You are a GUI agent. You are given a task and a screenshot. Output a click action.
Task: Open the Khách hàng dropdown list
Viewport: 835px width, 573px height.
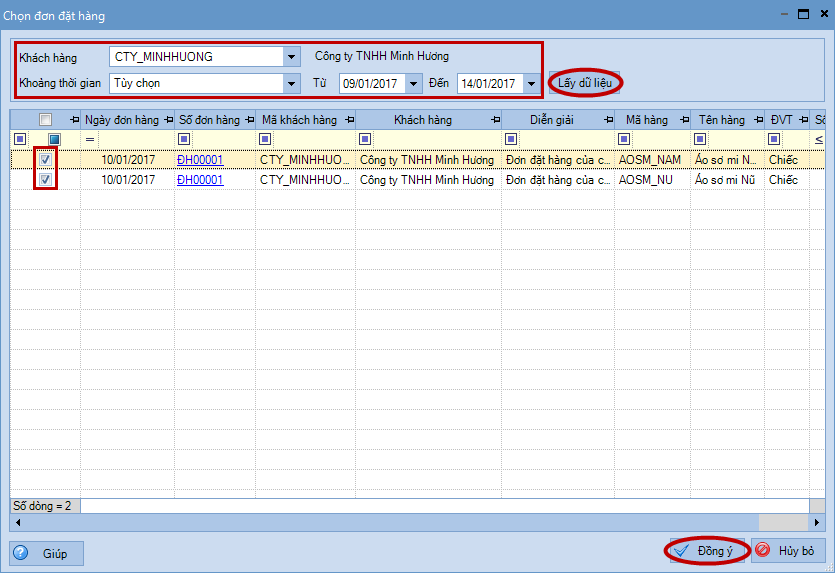291,57
